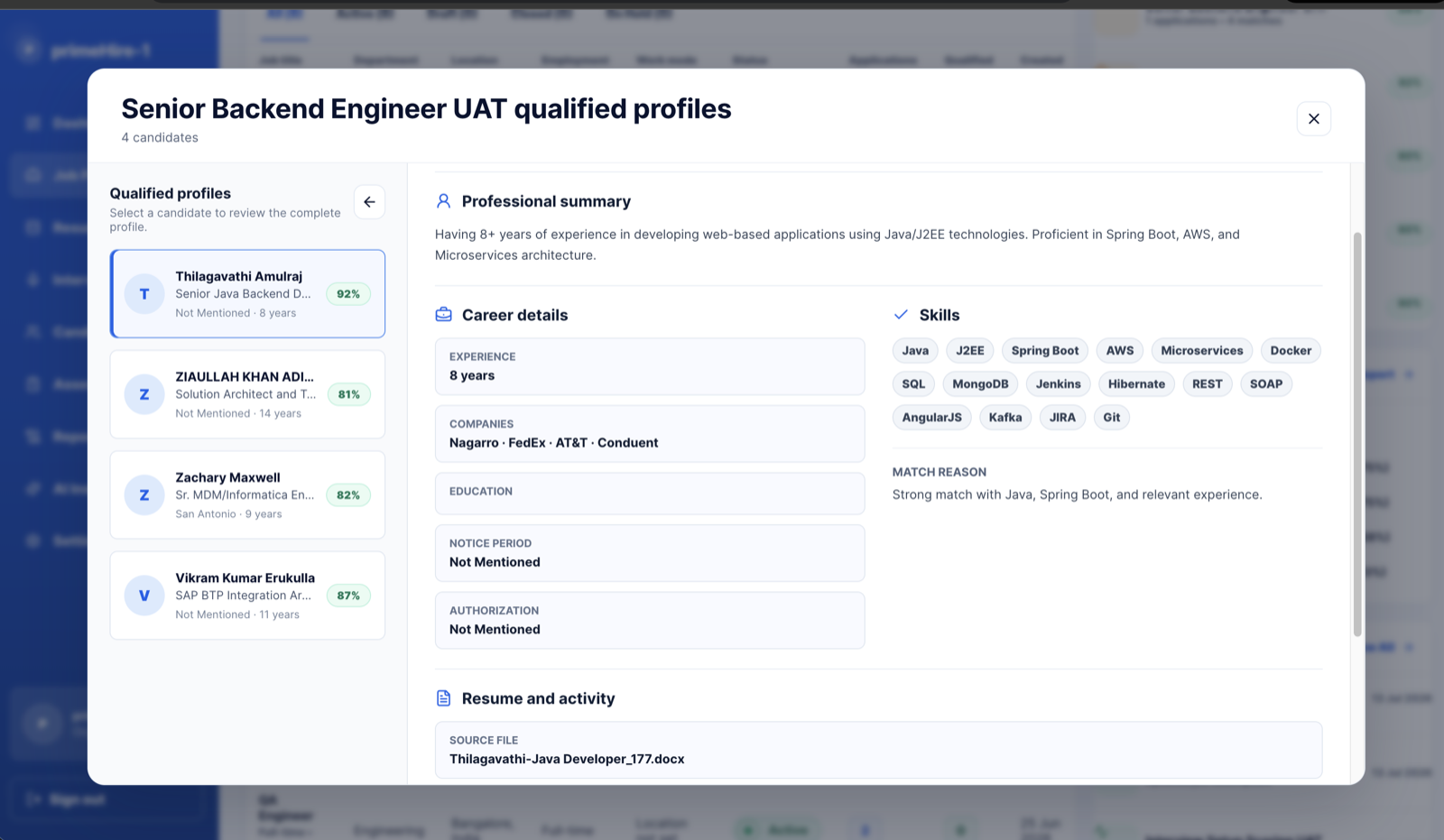Click the Z avatar for ZIAULLAH KHAN
This screenshot has width=1444, height=840.
click(144, 394)
